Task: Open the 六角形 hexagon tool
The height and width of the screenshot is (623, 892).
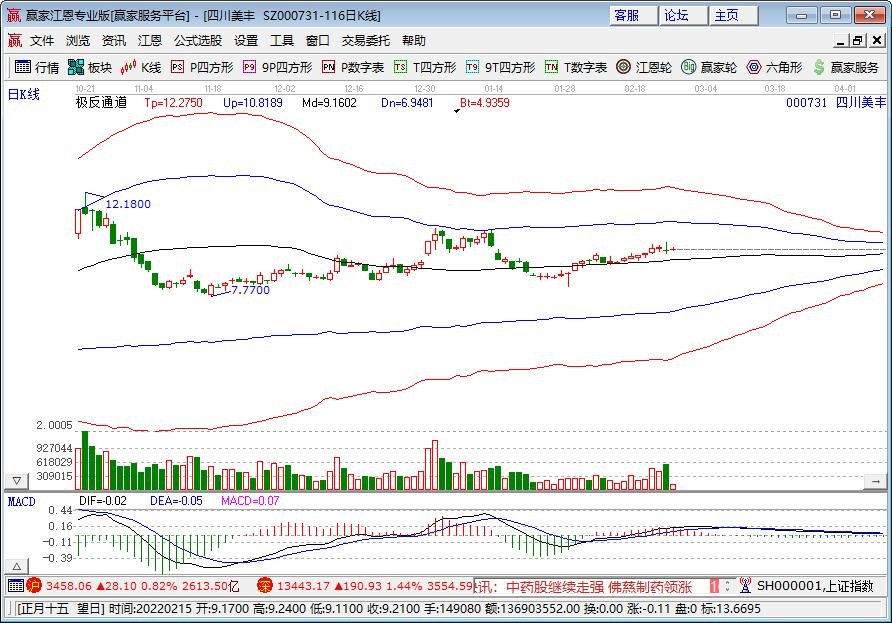Action: point(775,67)
